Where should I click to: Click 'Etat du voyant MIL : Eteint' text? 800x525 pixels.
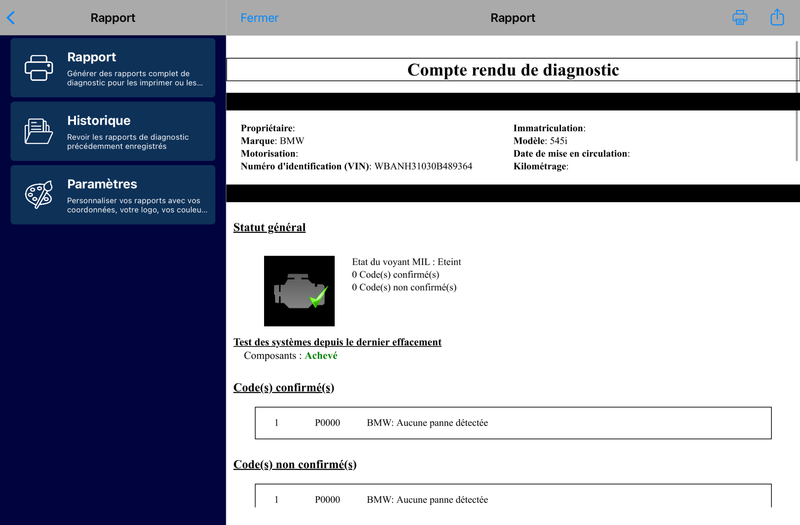(x=407, y=262)
